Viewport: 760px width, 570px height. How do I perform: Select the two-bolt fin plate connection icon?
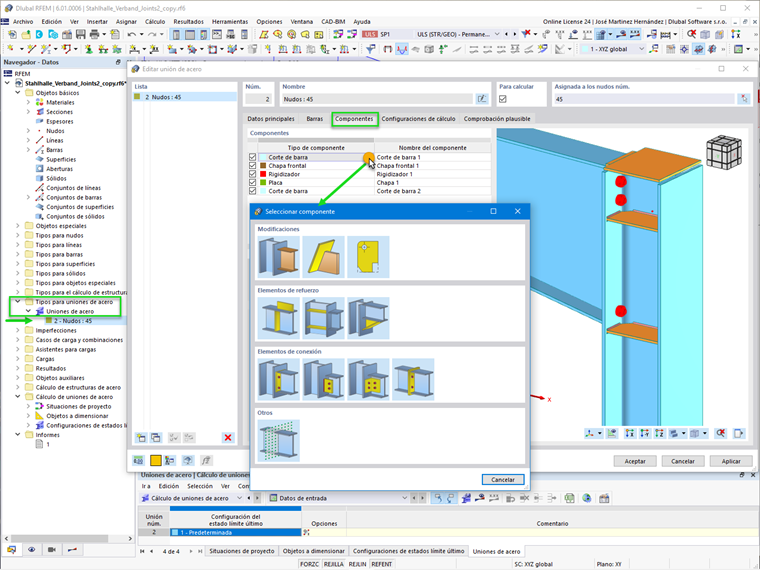[x=323, y=380]
